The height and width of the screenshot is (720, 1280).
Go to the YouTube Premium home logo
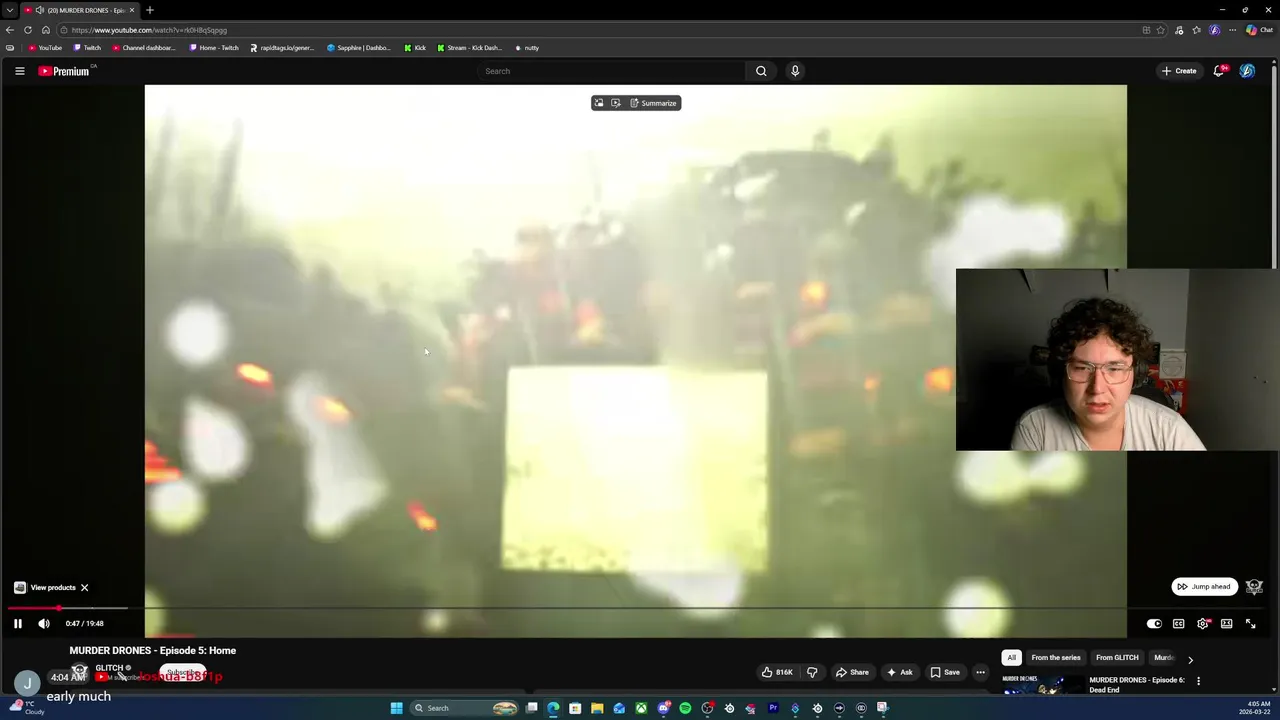[x=64, y=71]
